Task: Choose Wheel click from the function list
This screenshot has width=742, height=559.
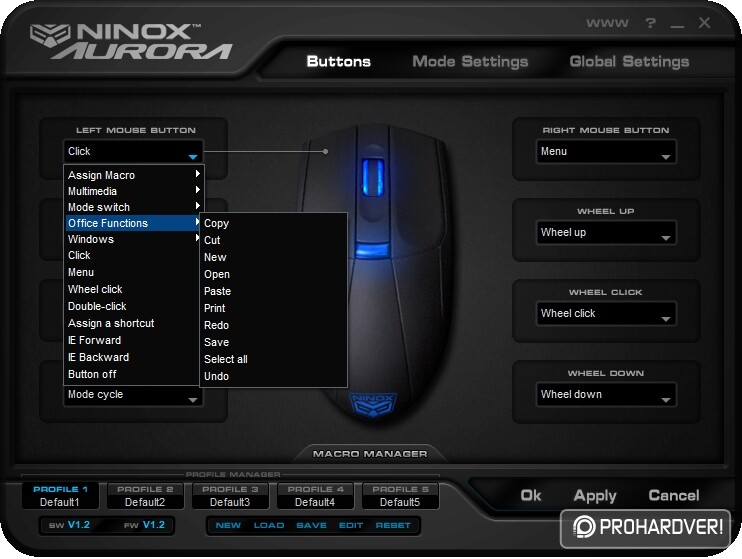Action: point(133,290)
